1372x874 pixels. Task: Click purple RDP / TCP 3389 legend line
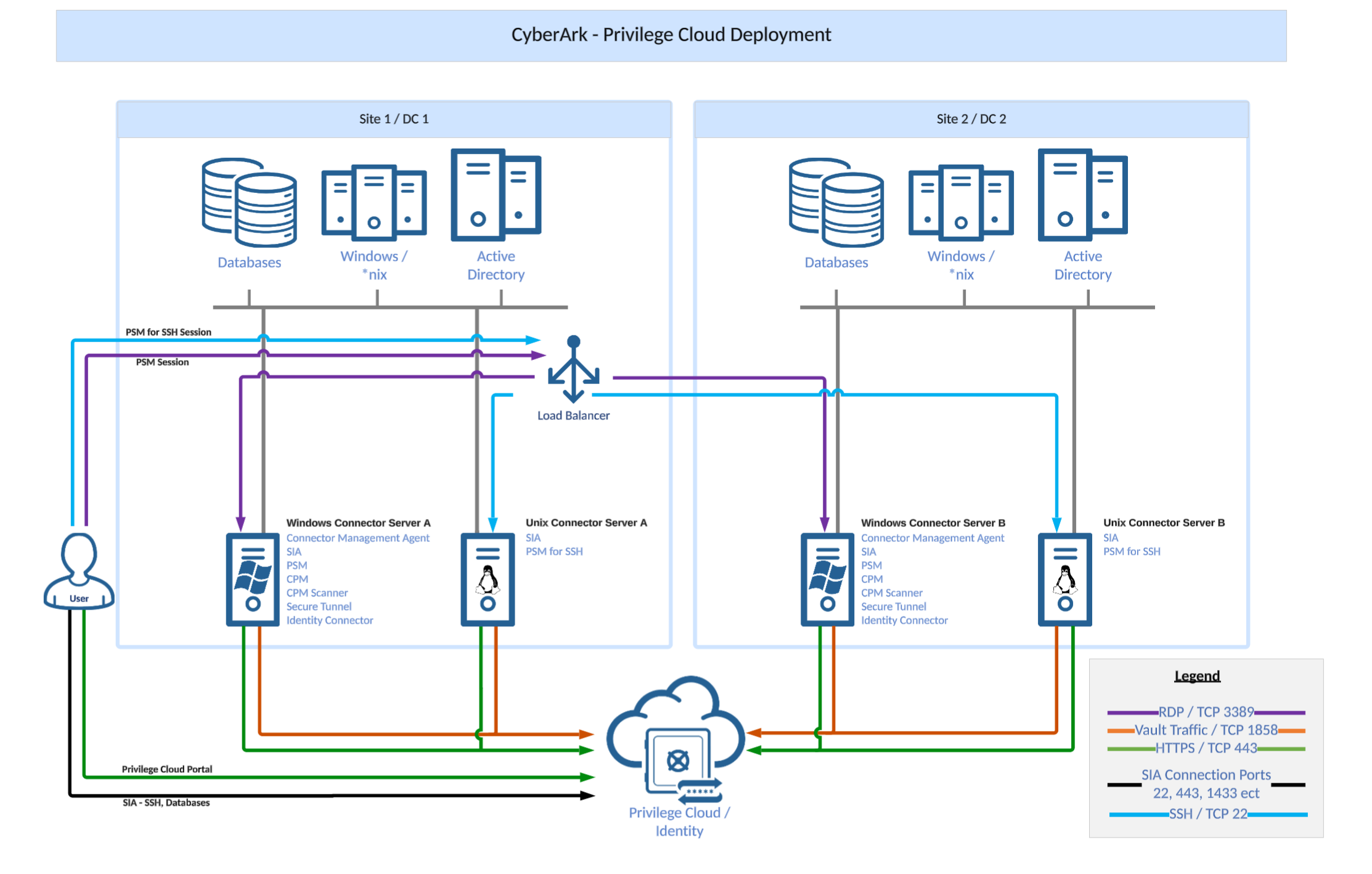point(1131,713)
